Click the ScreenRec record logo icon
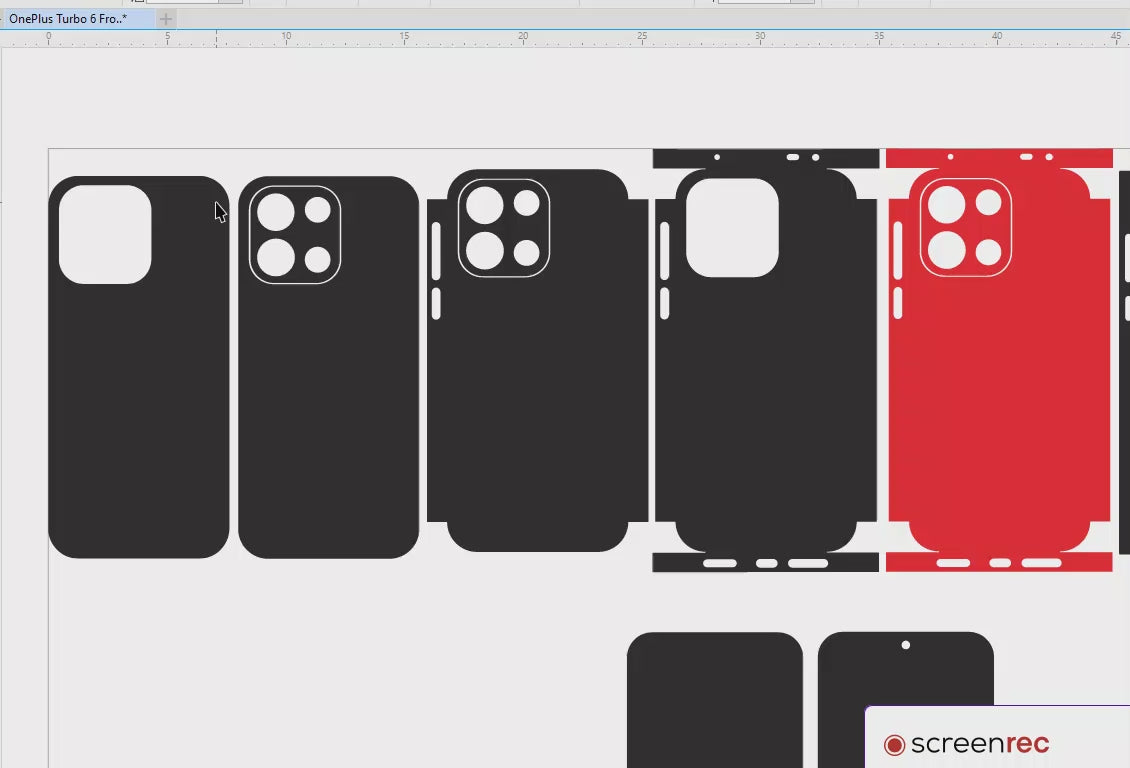1130x768 pixels. [x=894, y=745]
